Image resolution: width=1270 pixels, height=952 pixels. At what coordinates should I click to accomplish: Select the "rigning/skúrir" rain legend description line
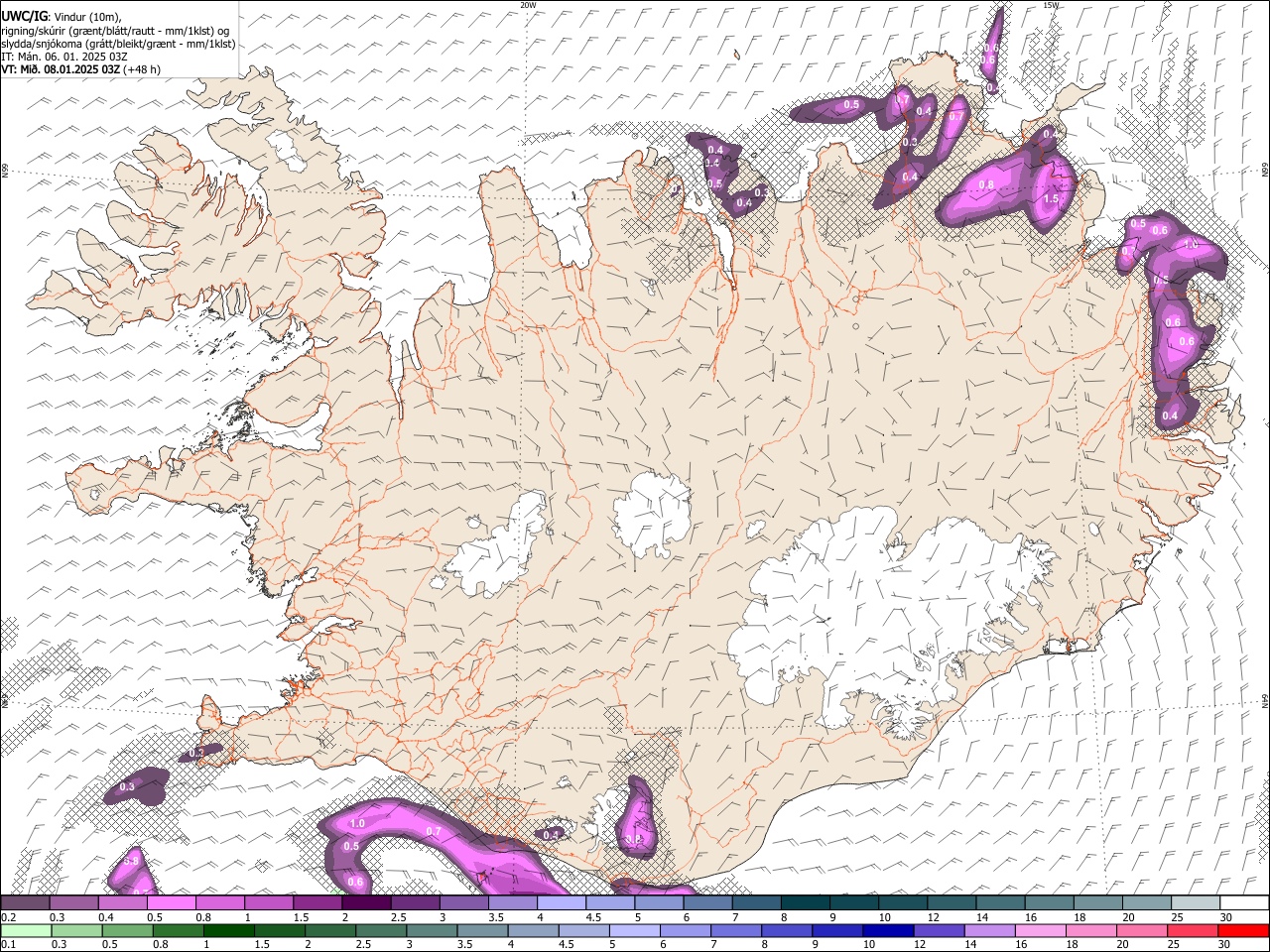(x=116, y=31)
